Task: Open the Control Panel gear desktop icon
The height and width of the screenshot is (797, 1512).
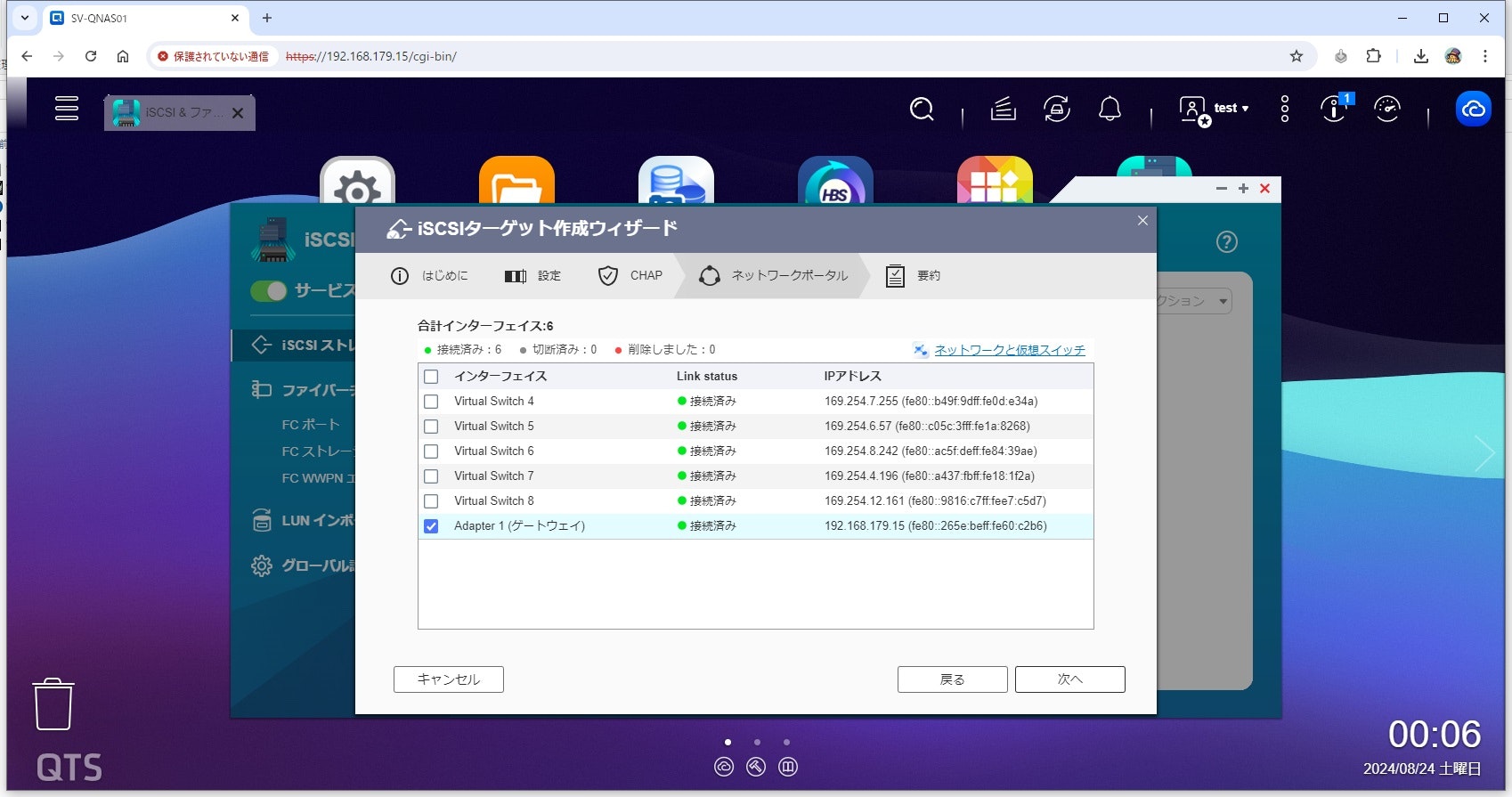Action: click(357, 181)
